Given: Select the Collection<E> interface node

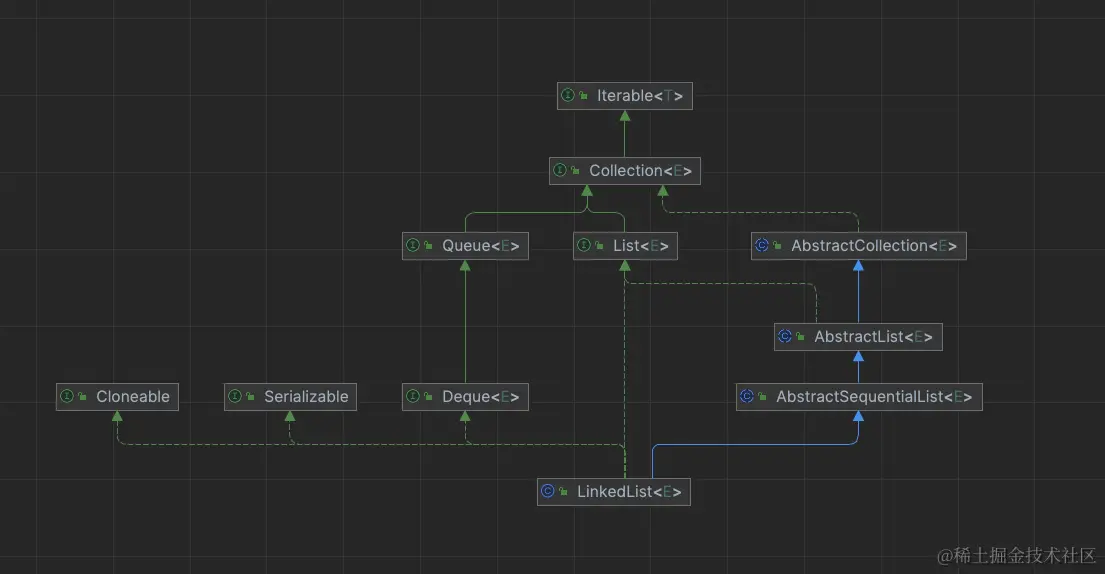Looking at the screenshot, I should pos(624,171).
